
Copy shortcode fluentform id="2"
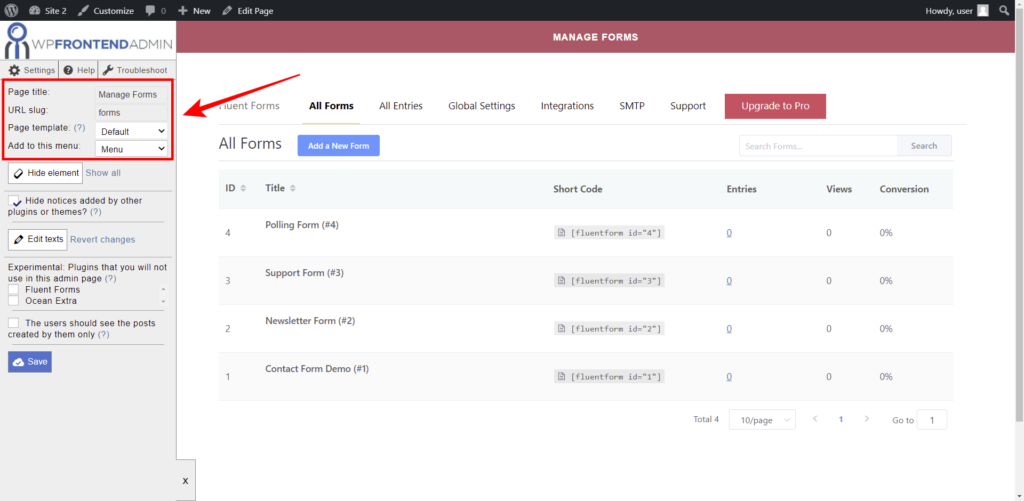tap(609, 329)
